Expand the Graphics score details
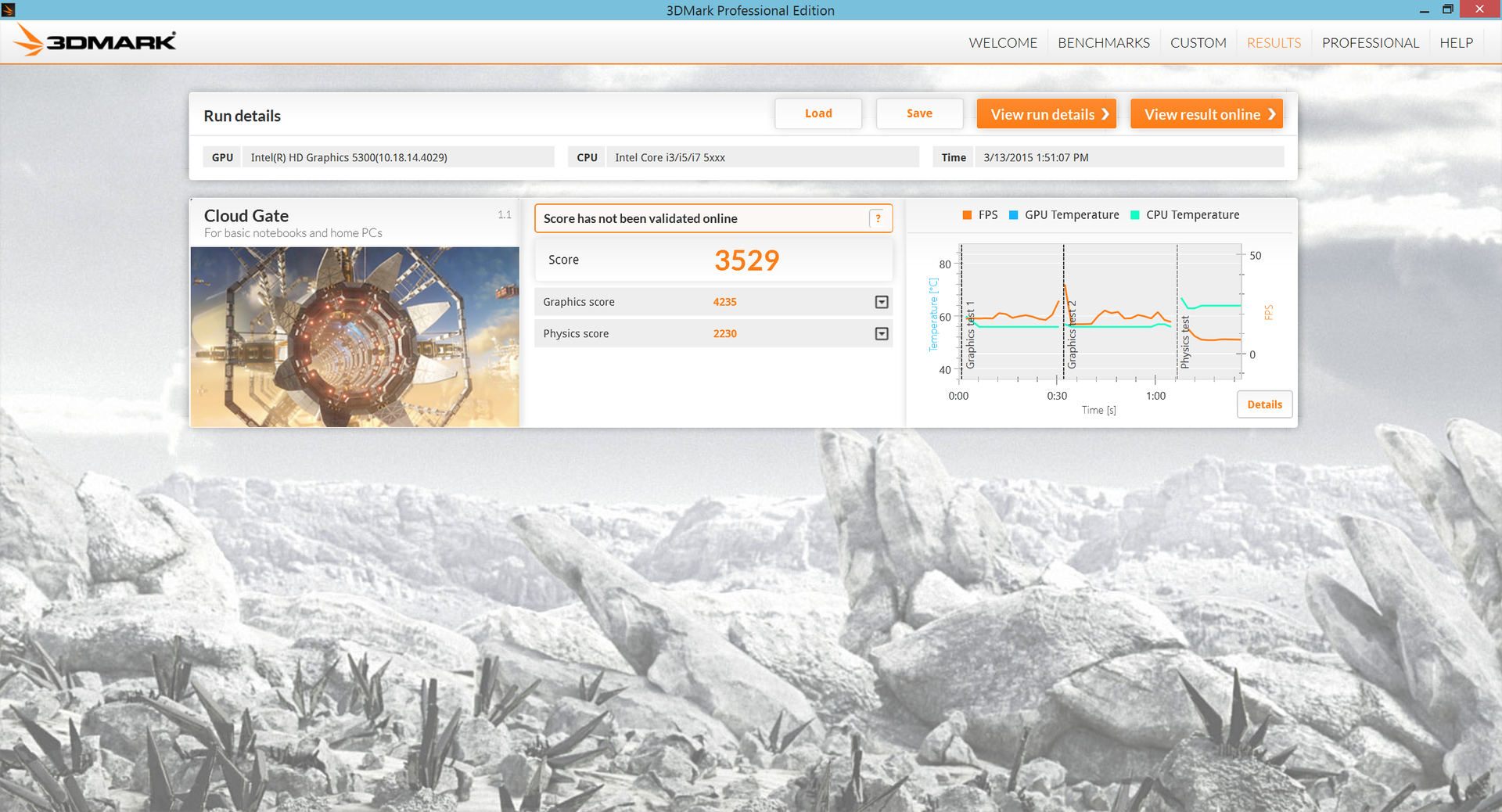 coord(882,302)
